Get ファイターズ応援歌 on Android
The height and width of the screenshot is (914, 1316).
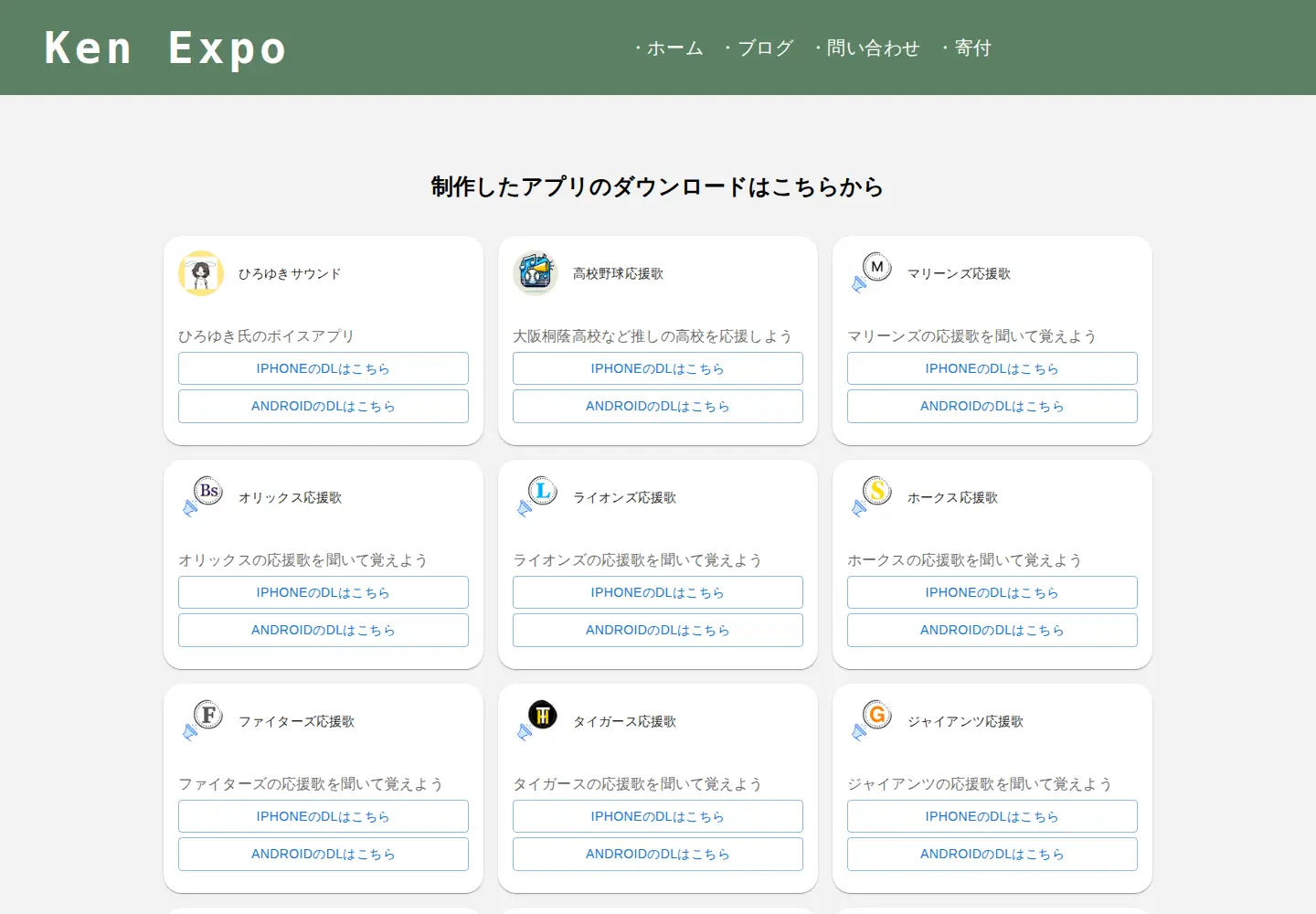(x=324, y=854)
